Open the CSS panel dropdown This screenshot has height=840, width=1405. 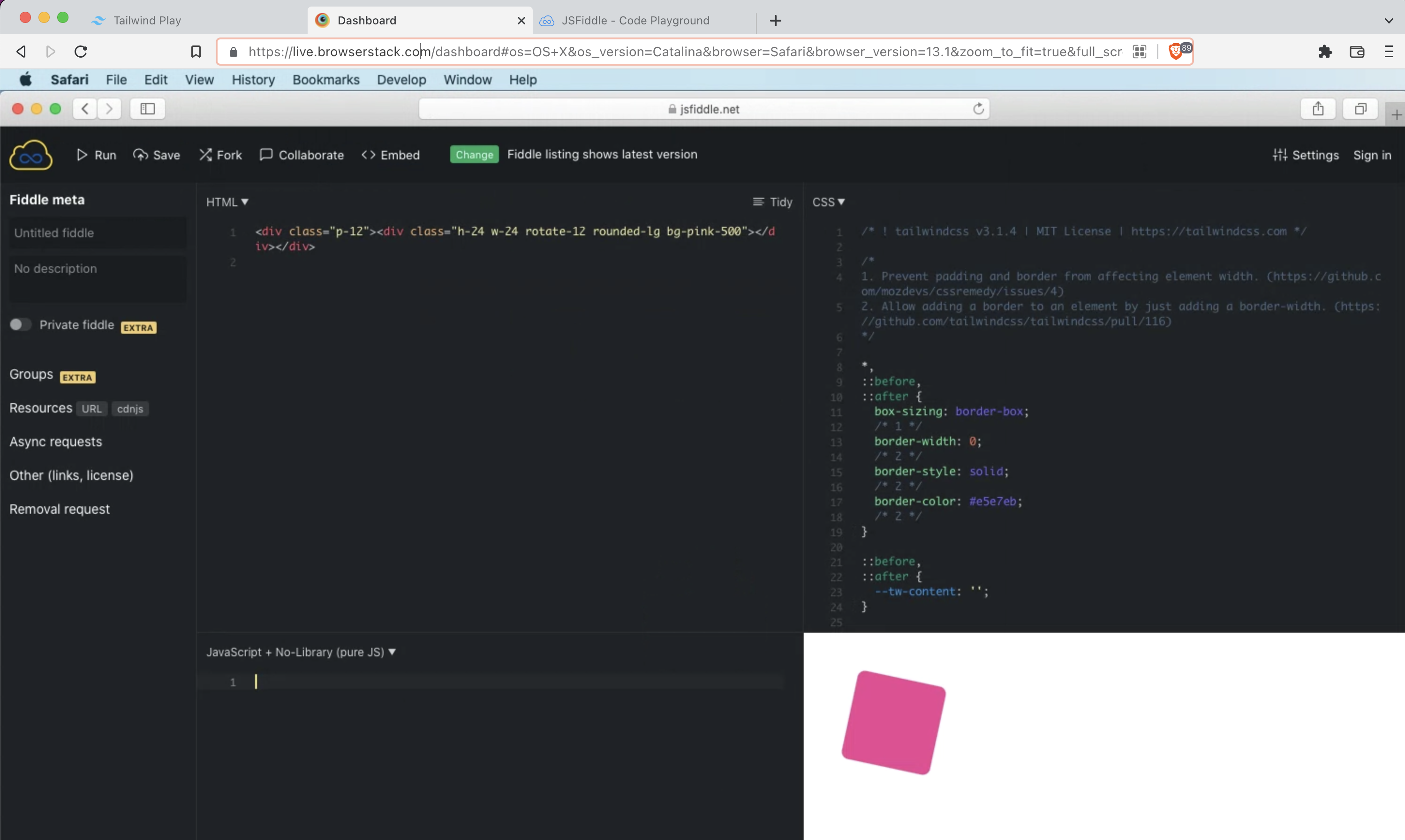[828, 202]
